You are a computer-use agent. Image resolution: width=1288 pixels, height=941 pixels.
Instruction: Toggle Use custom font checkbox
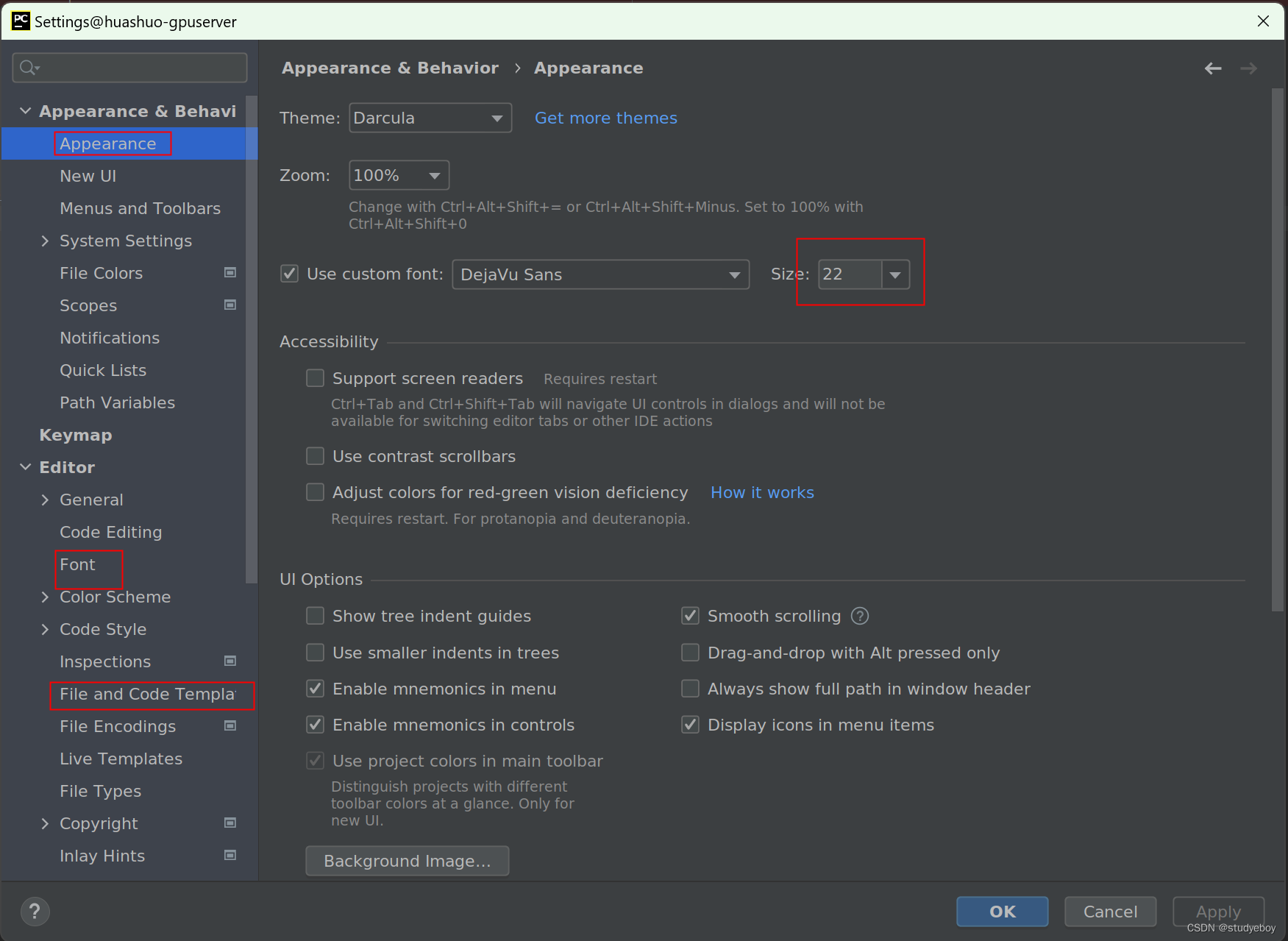(289, 274)
